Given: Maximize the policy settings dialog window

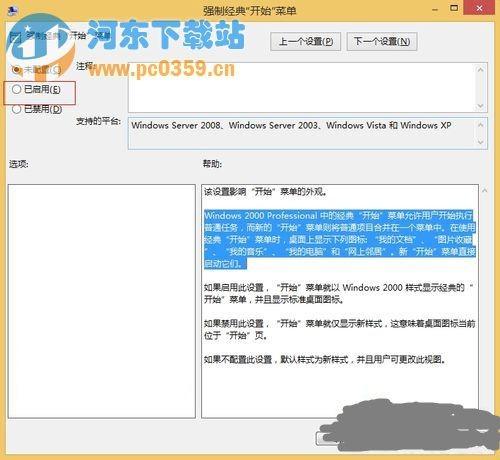Looking at the screenshot, I should [x=454, y=8].
